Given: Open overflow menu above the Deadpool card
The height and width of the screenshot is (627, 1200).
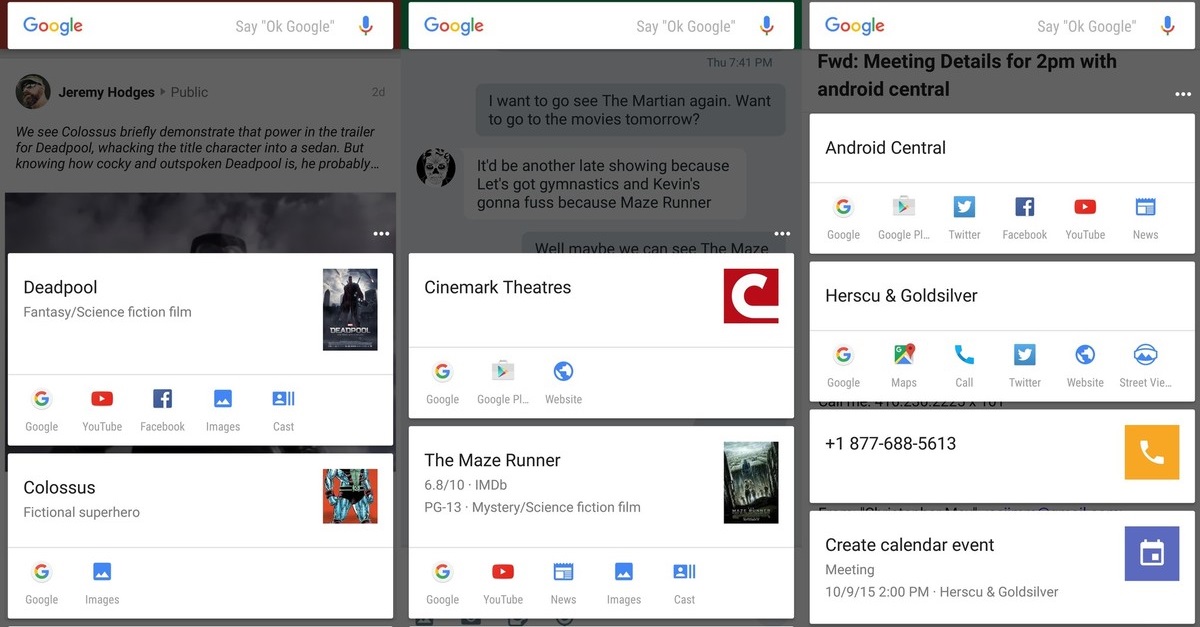Looking at the screenshot, I should pyautogui.click(x=381, y=234).
